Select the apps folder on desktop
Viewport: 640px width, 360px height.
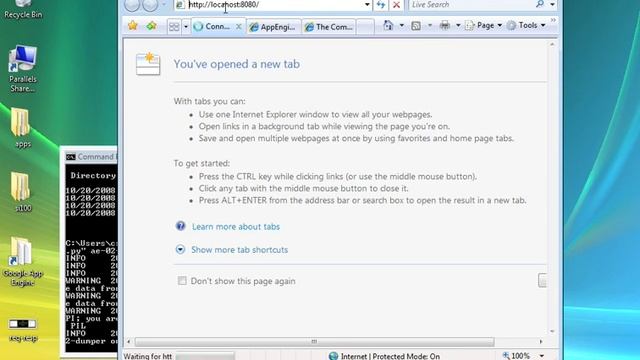point(21,128)
